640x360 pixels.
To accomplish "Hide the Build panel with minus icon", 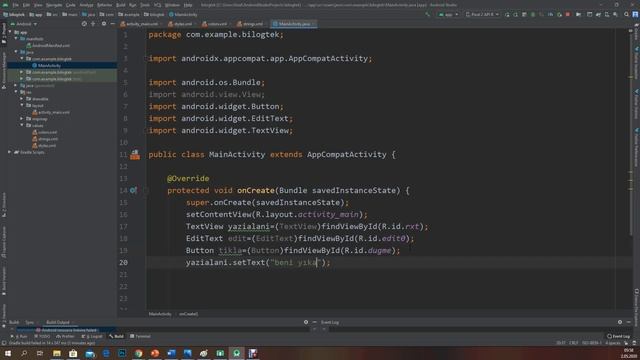I will click(314, 322).
